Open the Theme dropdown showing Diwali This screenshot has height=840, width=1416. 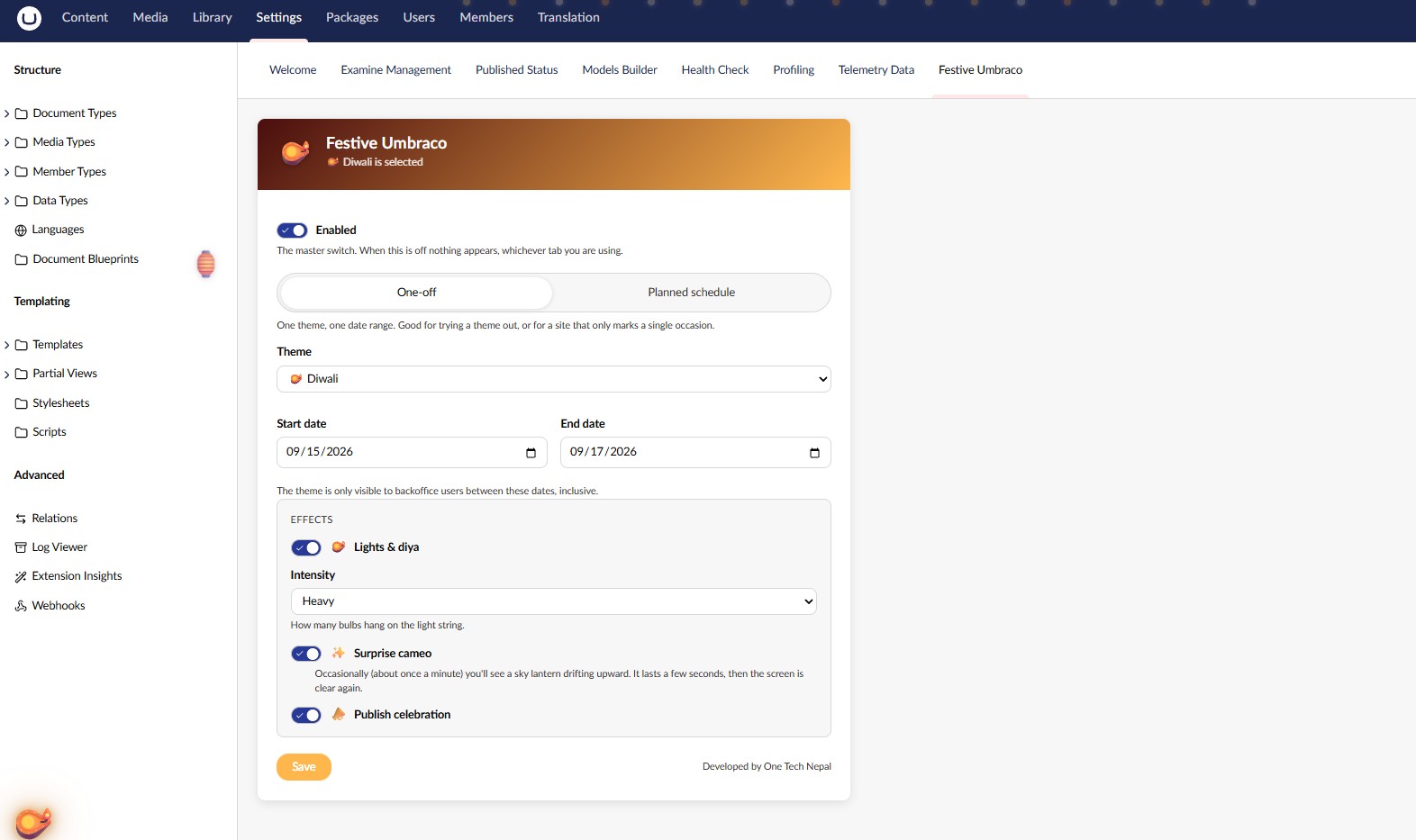[554, 379]
